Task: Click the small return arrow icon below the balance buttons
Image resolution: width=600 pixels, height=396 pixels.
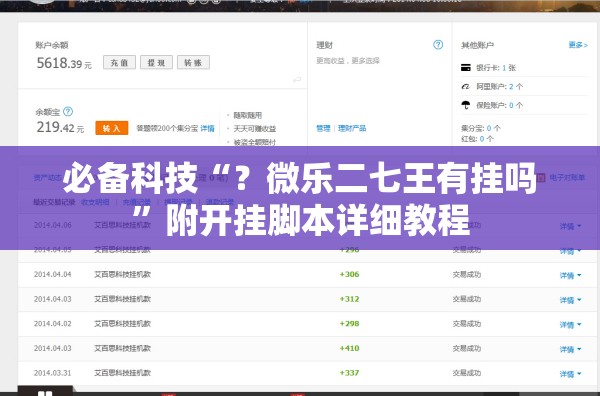Action: [297, 80]
